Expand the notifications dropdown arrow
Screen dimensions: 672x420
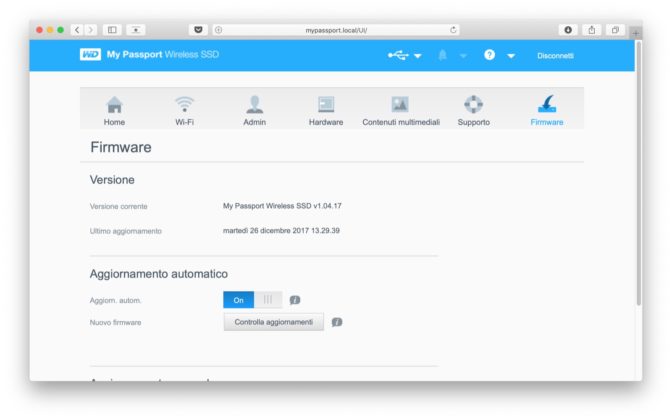coord(463,56)
